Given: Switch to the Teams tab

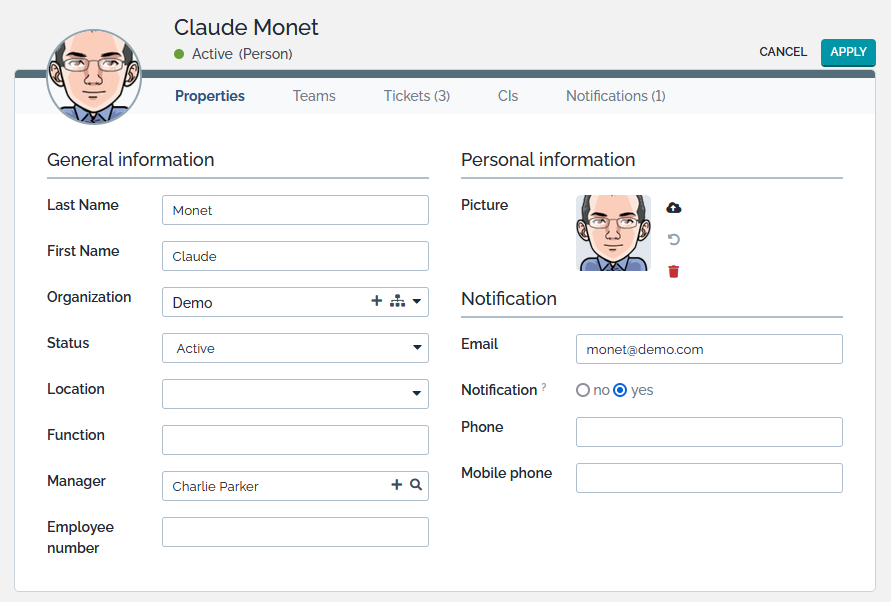Looking at the screenshot, I should pos(314,95).
